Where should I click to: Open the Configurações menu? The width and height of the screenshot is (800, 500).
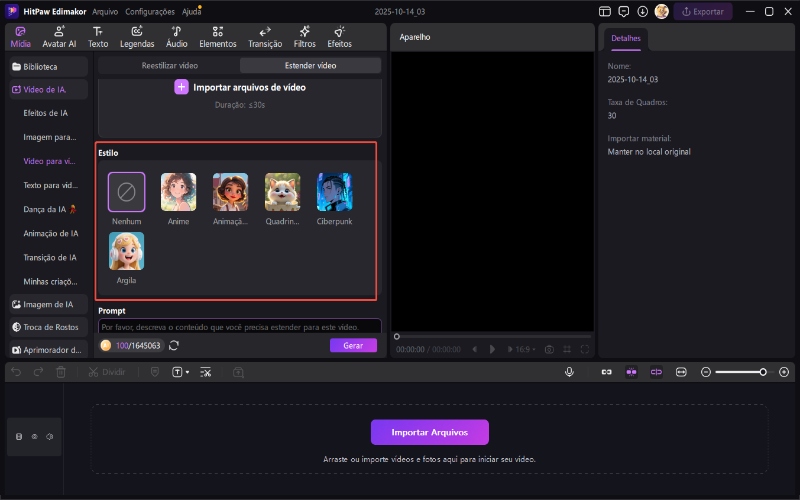pos(150,11)
